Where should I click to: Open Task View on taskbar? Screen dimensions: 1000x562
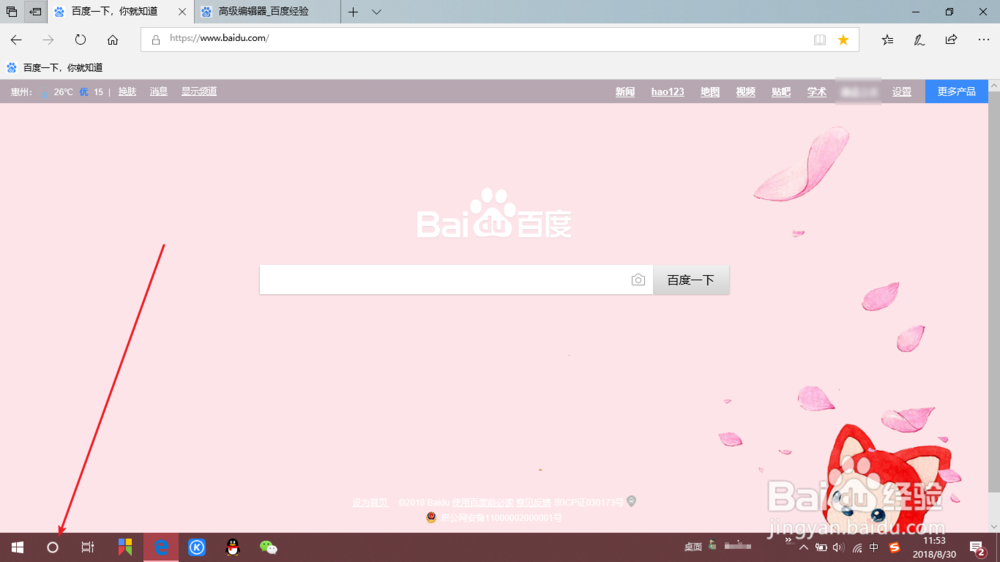87,547
